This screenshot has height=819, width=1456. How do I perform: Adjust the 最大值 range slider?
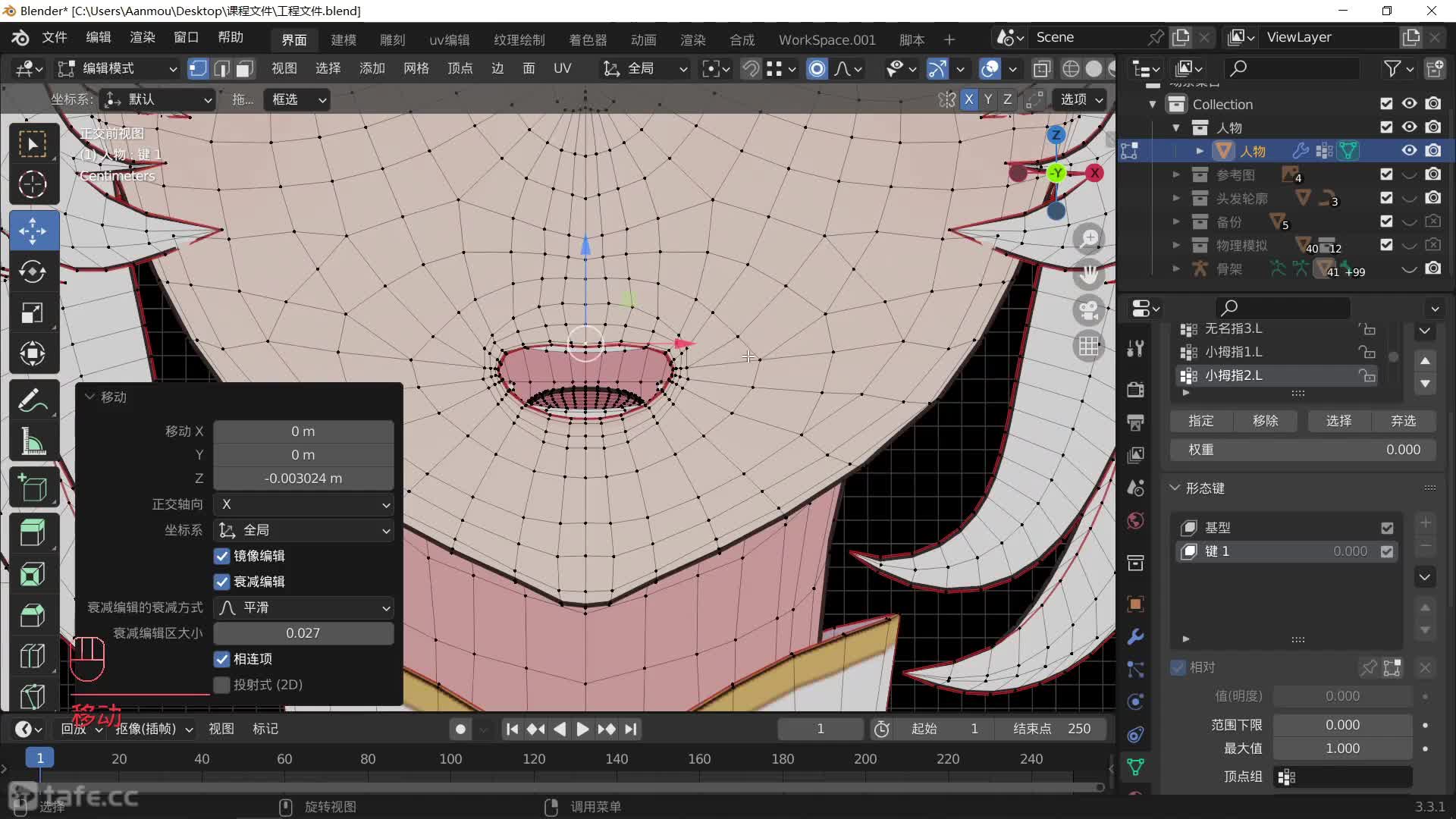(x=1342, y=748)
